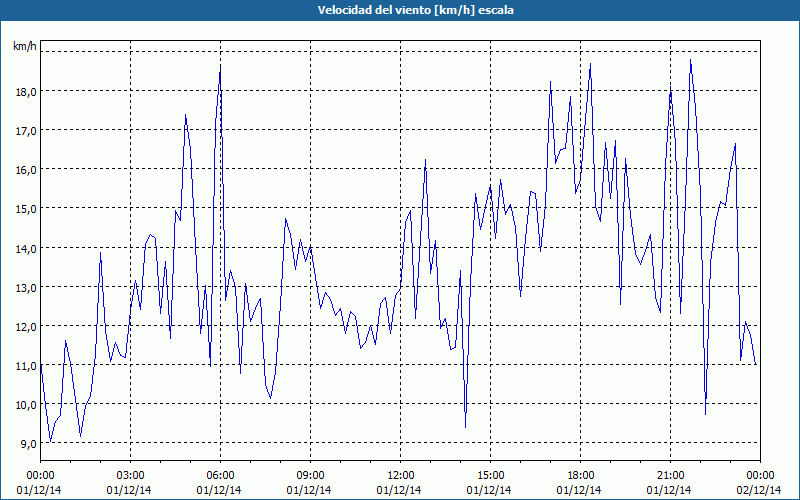This screenshot has width=800, height=500.
Task: Click the '03:00' time axis label
Action: pyautogui.click(x=131, y=476)
